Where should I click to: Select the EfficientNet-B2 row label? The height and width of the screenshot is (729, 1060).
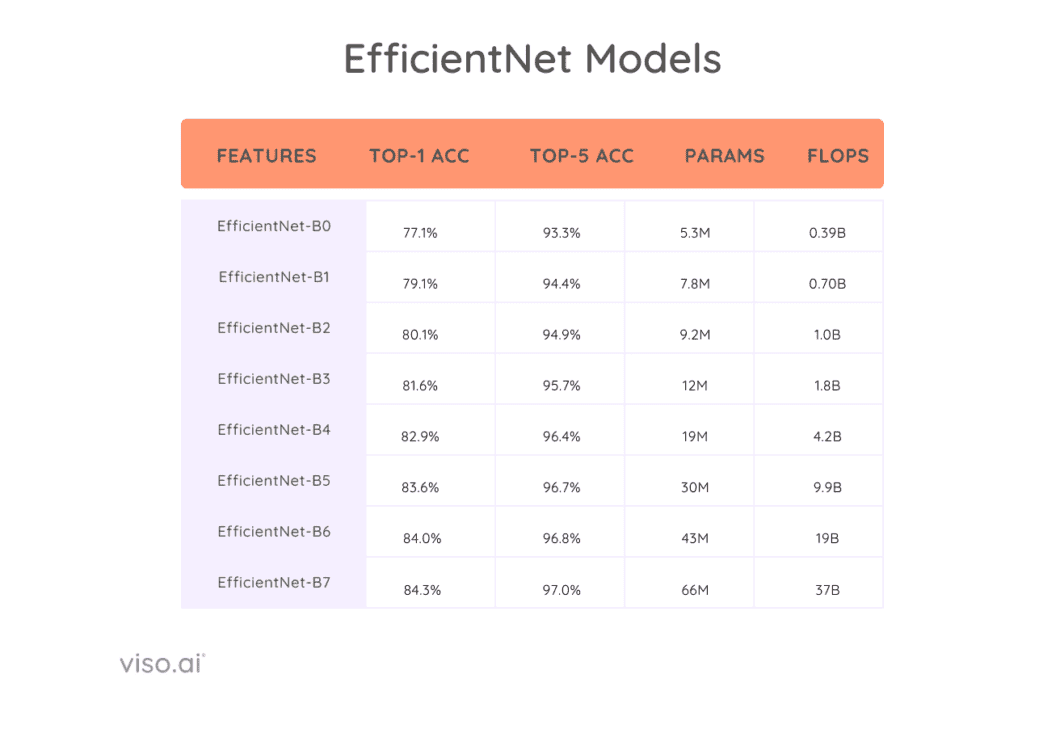[x=274, y=328]
